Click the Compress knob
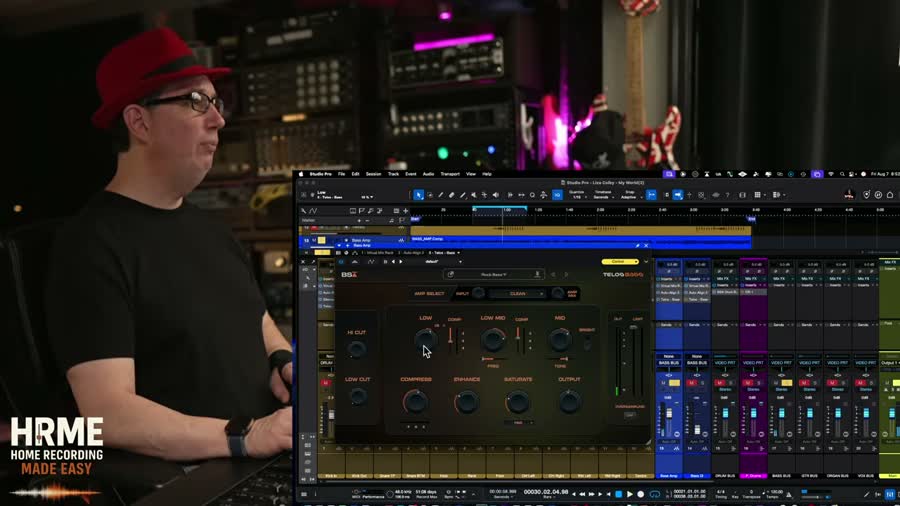Screen dimensions: 900x506 point(415,402)
